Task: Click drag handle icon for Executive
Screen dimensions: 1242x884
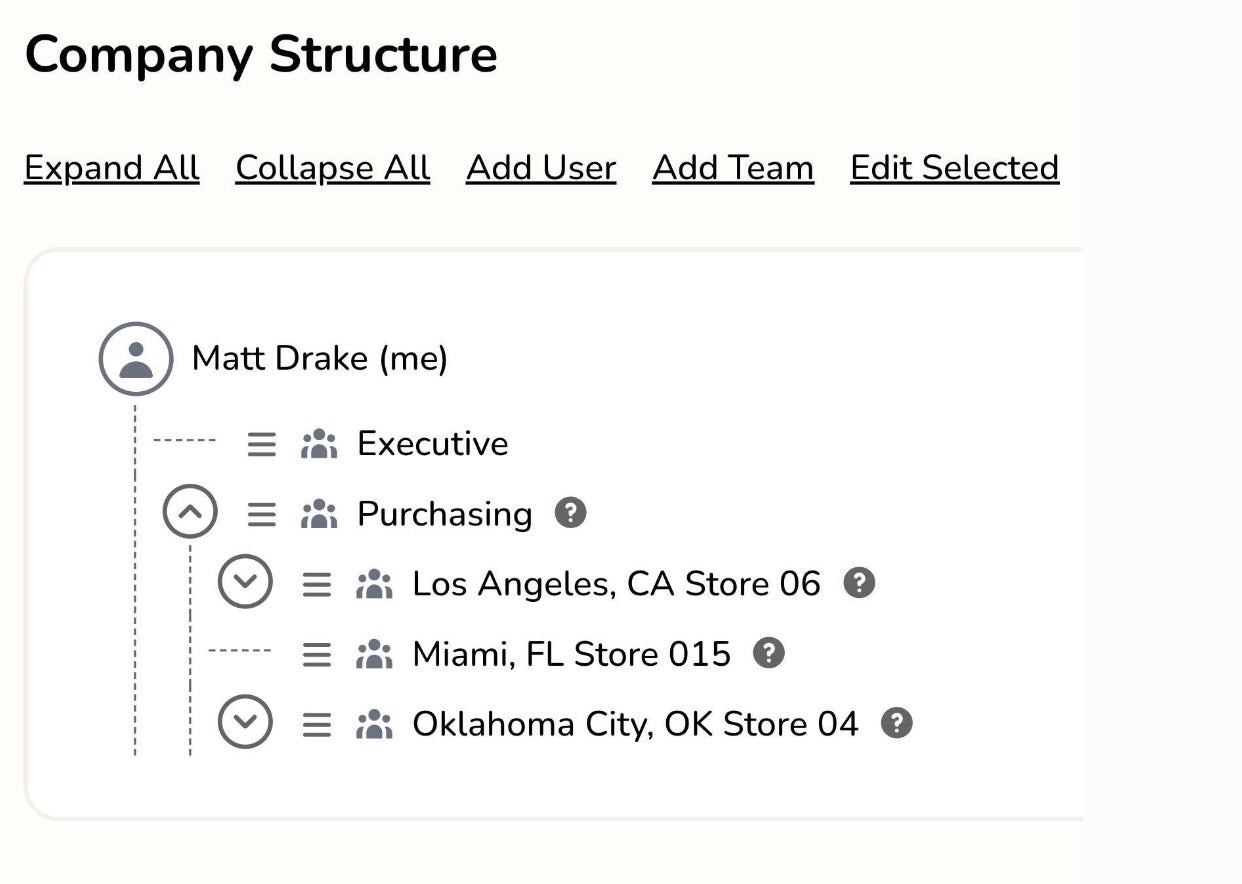Action: pyautogui.click(x=262, y=444)
